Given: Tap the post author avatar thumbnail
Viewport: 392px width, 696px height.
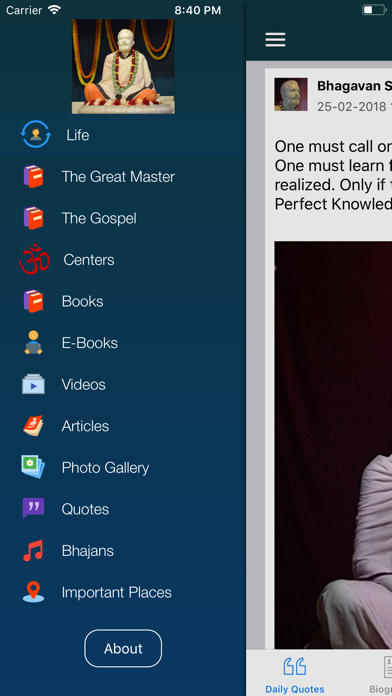Looking at the screenshot, I should click(291, 95).
